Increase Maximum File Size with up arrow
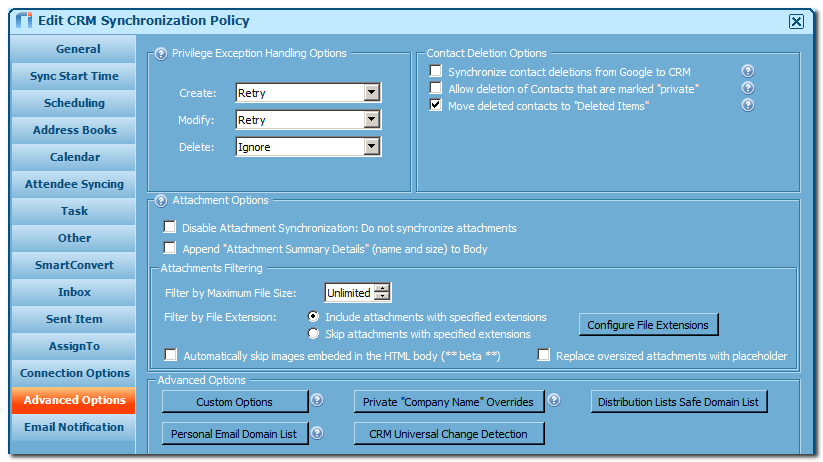The width and height of the screenshot is (823, 462). pos(383,288)
